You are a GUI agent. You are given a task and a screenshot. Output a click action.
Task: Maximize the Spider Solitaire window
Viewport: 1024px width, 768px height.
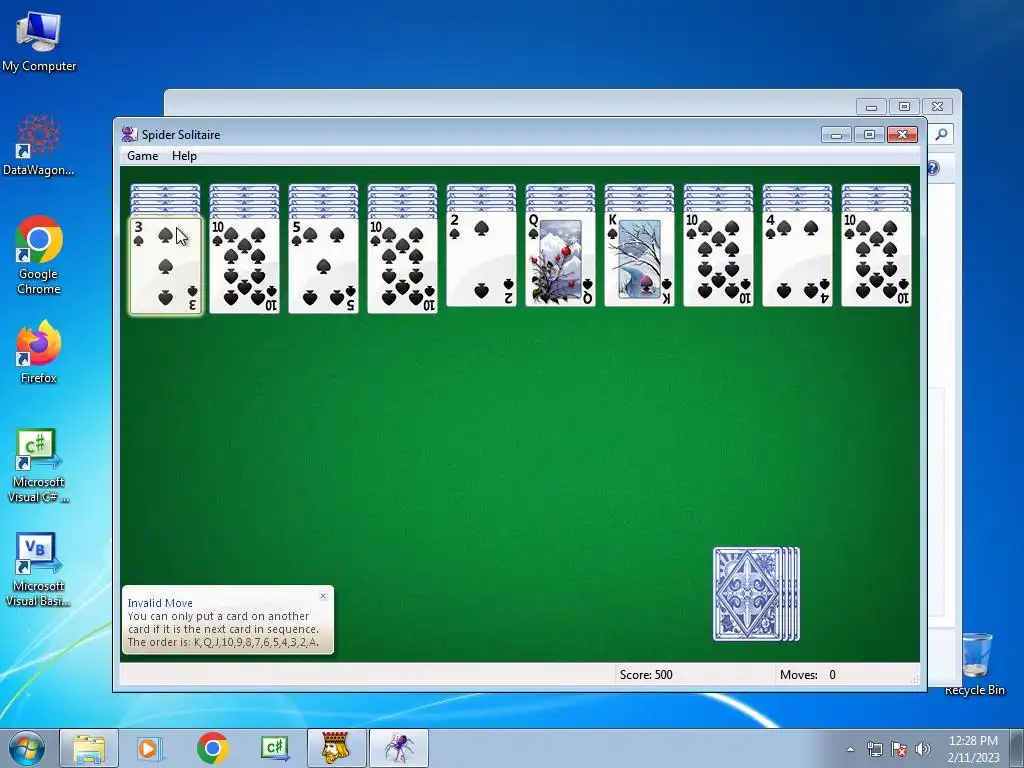[x=869, y=135]
